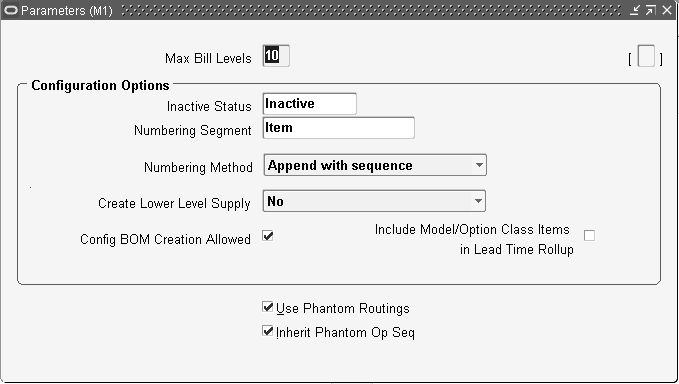This screenshot has height=384, width=679.
Task: Click the Configuration Options group heading
Action: (100, 86)
